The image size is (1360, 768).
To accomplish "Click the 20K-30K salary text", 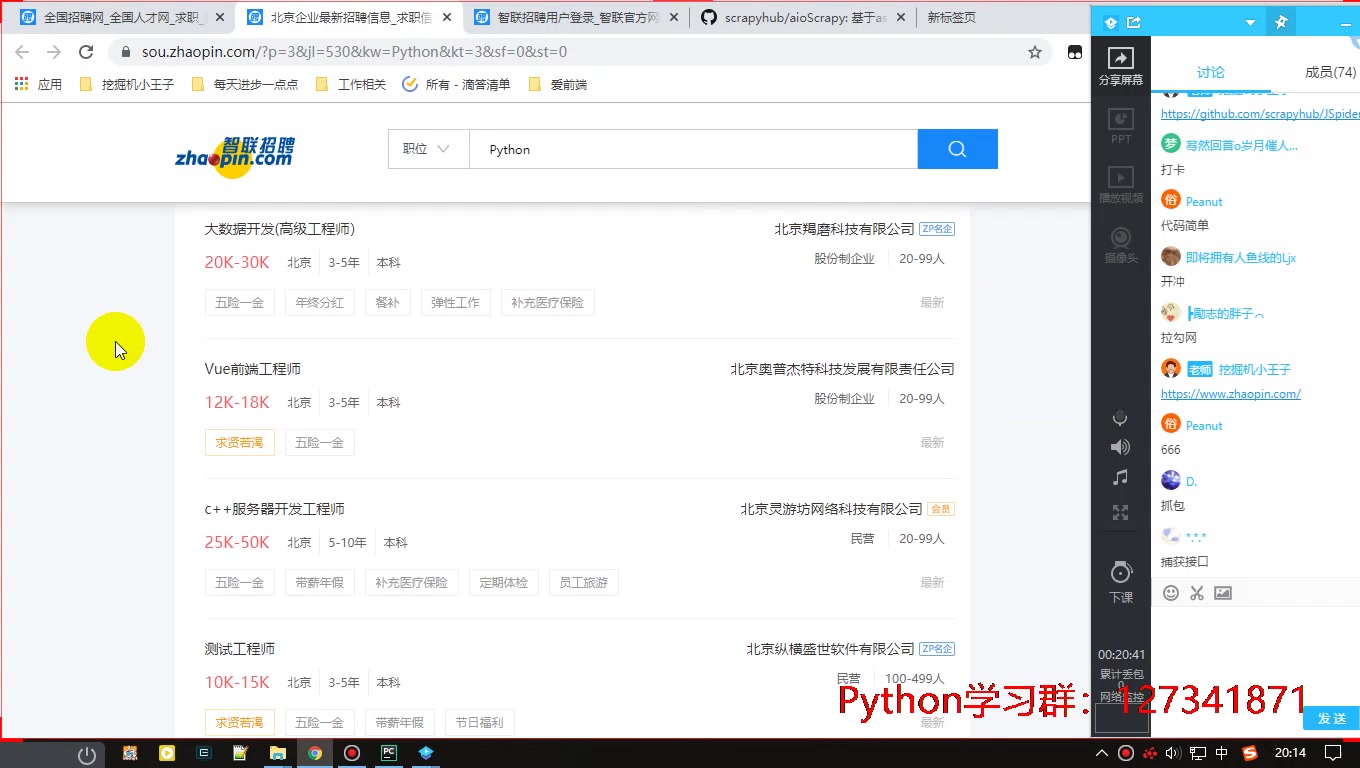I will coord(237,262).
